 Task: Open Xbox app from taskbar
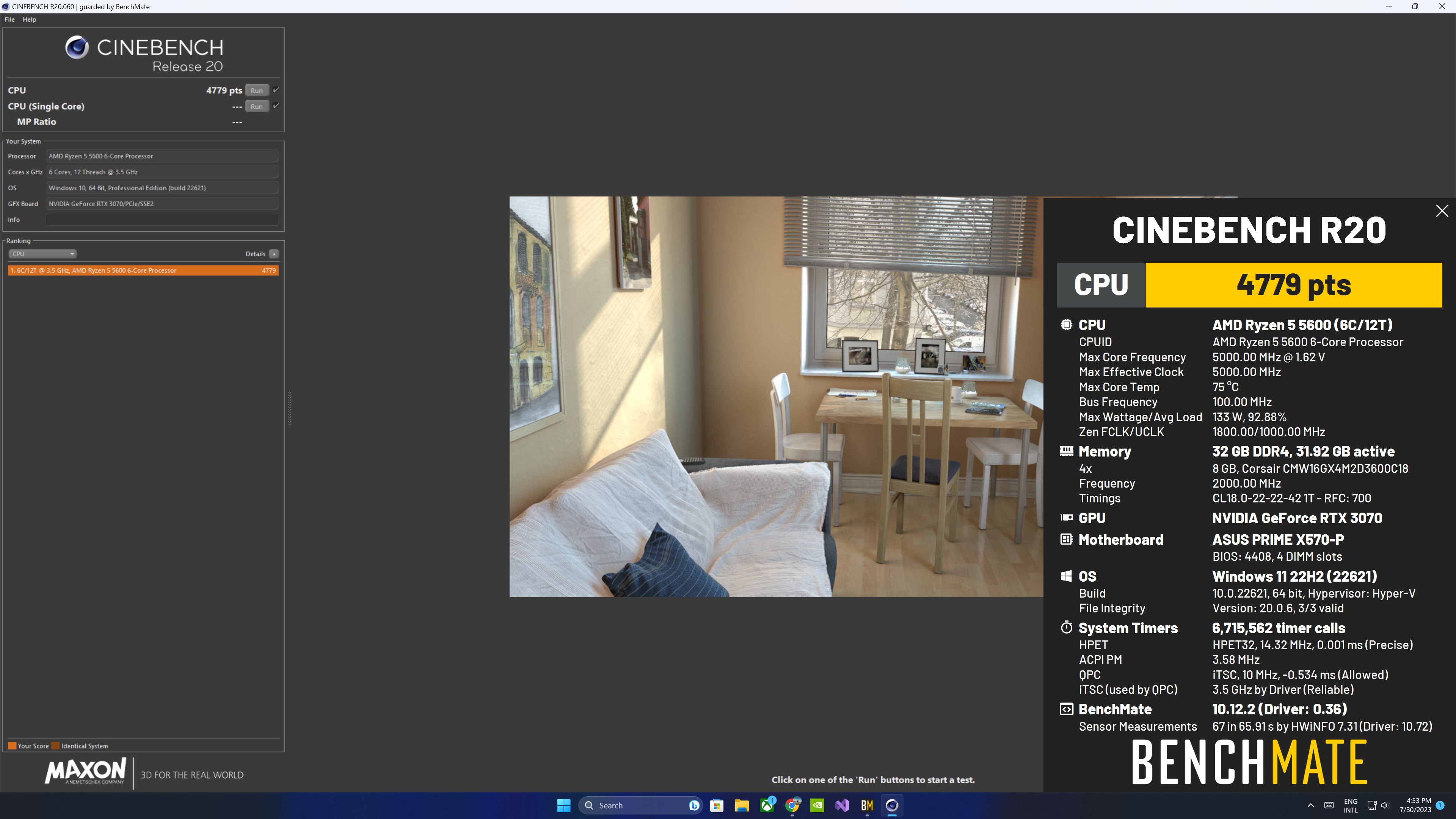[767, 805]
